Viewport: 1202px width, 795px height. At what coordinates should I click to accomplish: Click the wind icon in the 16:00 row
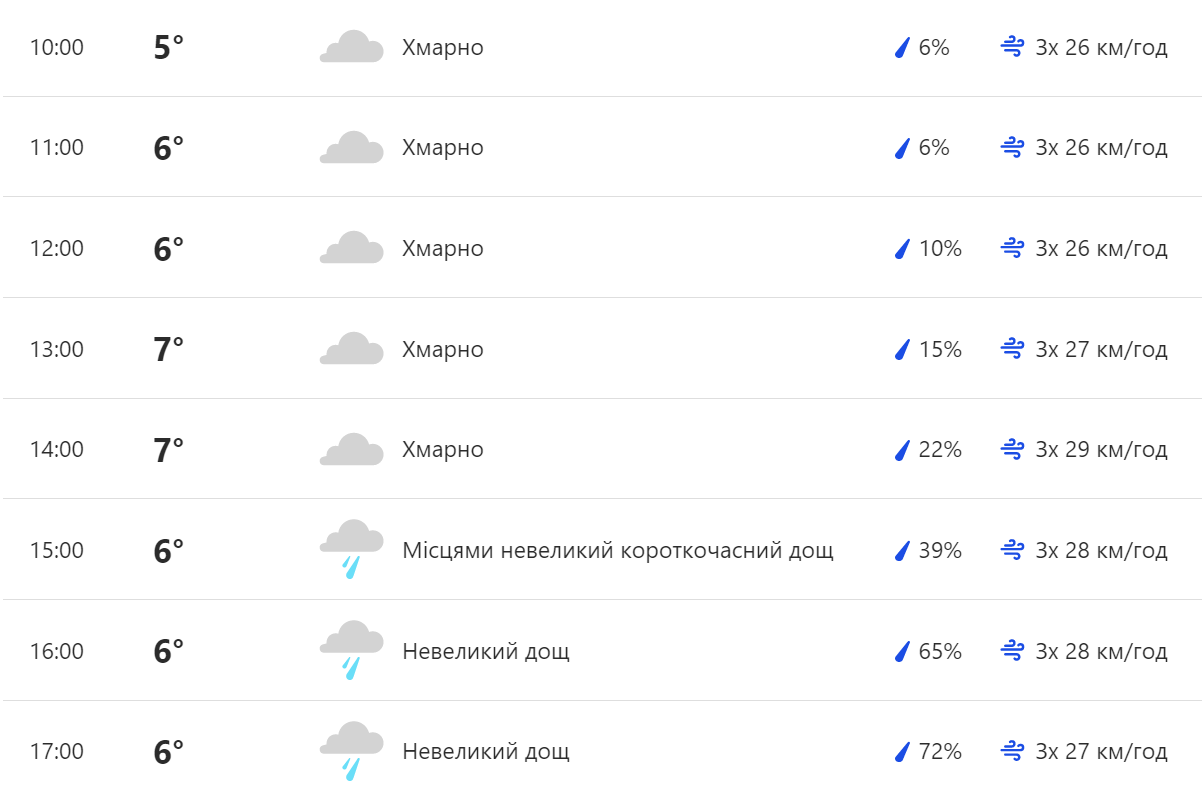pos(1012,651)
